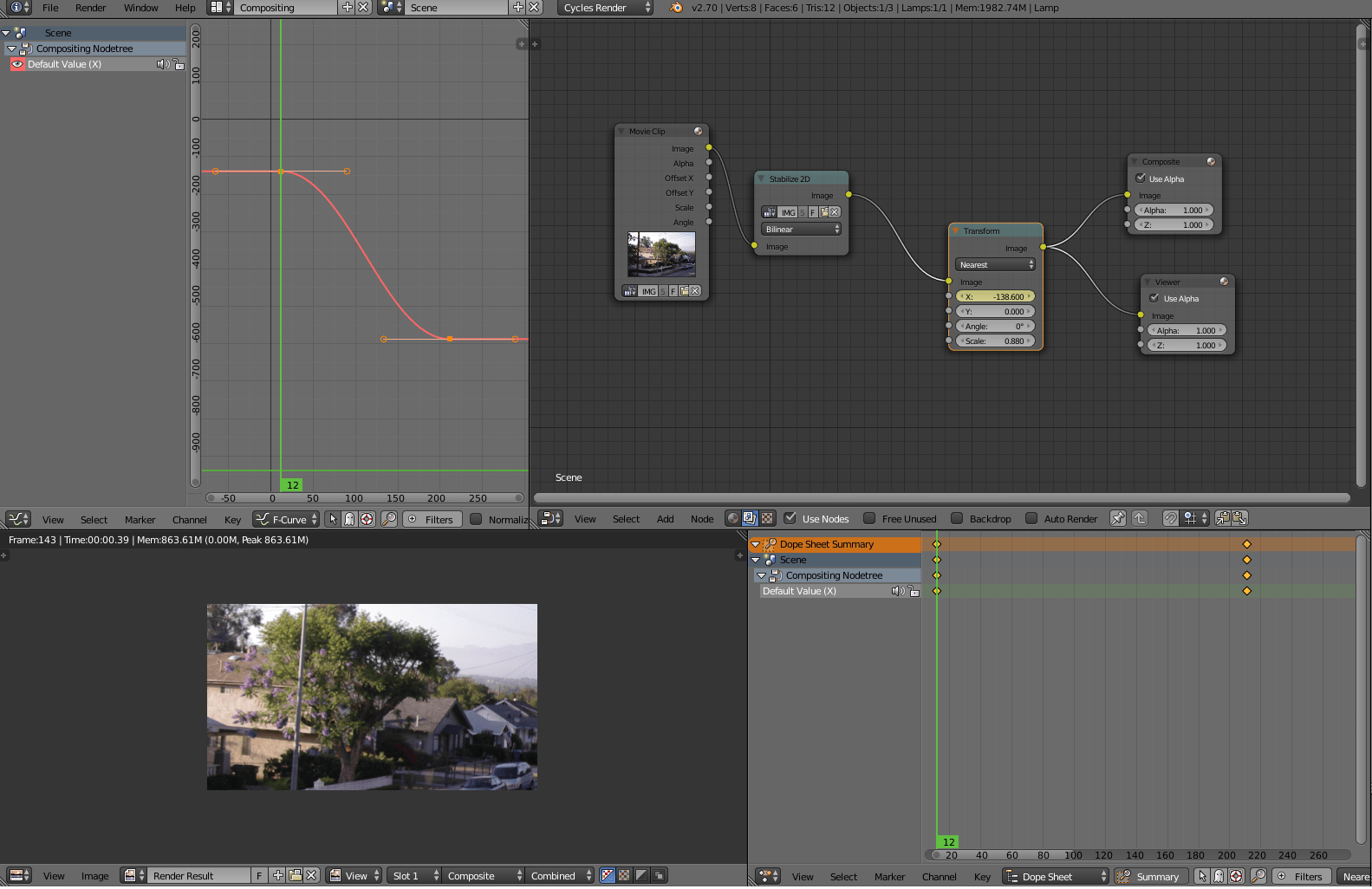This screenshot has width=1372, height=889.
Task: Toggle visibility eye of Default Value curve
Action: point(17,64)
